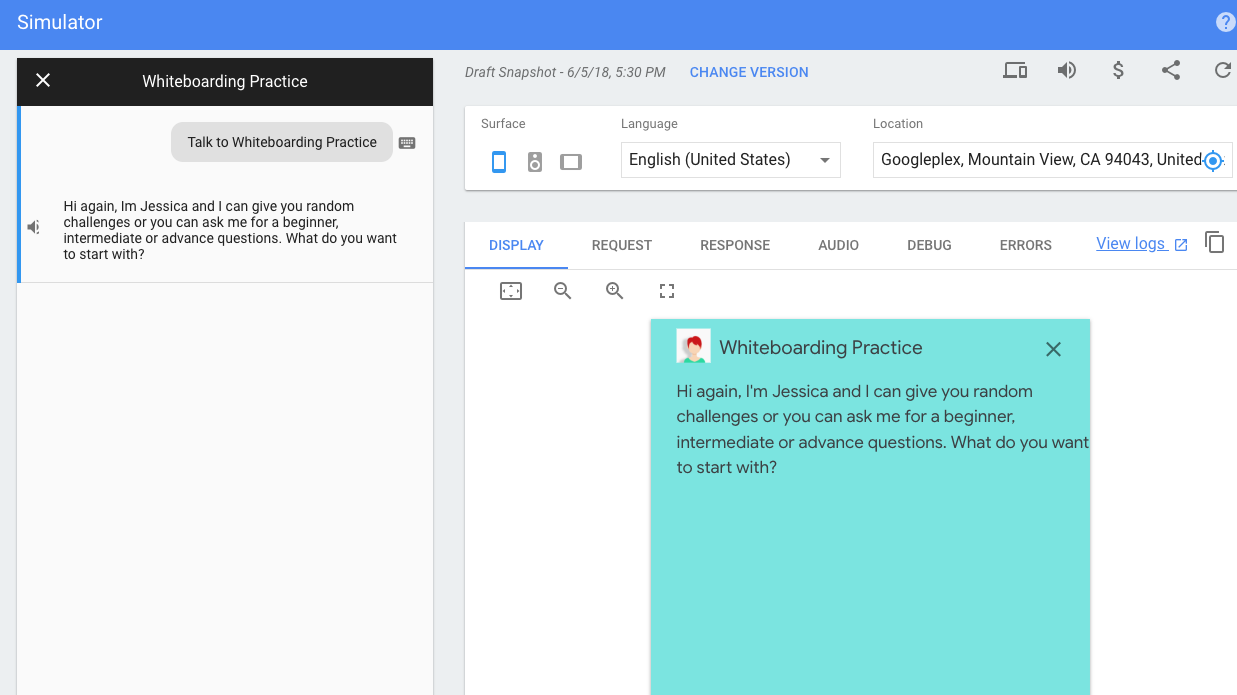Switch to the ERRORS tab

click(x=1026, y=245)
